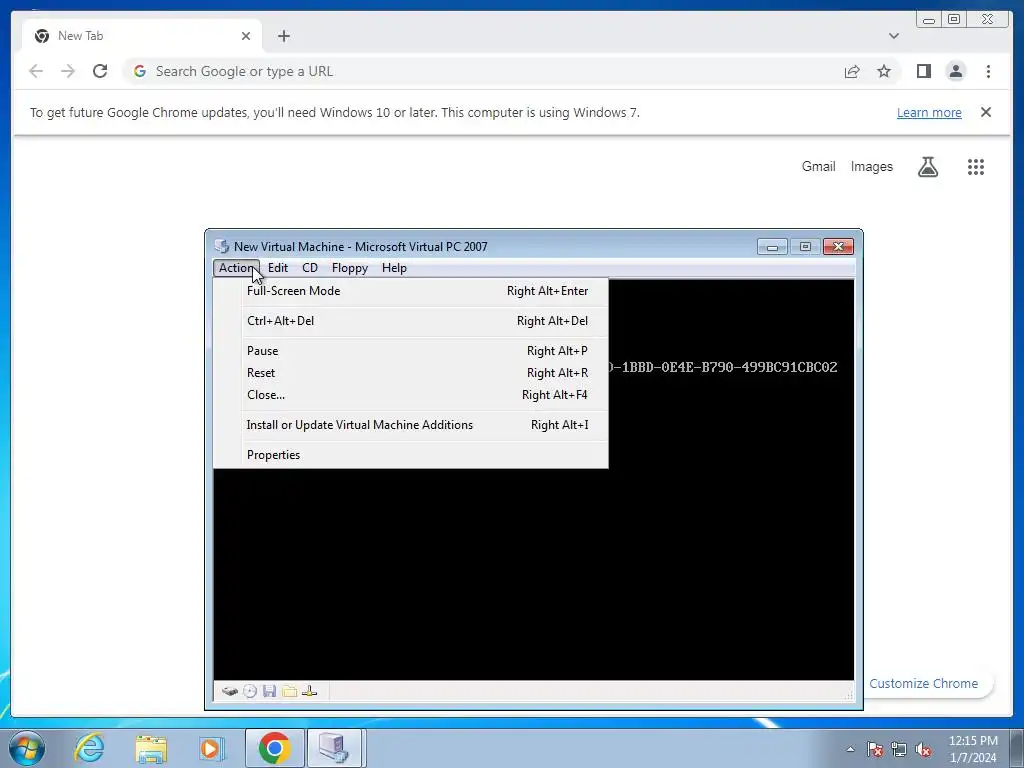Click the Show desktop button

(x=1017, y=748)
